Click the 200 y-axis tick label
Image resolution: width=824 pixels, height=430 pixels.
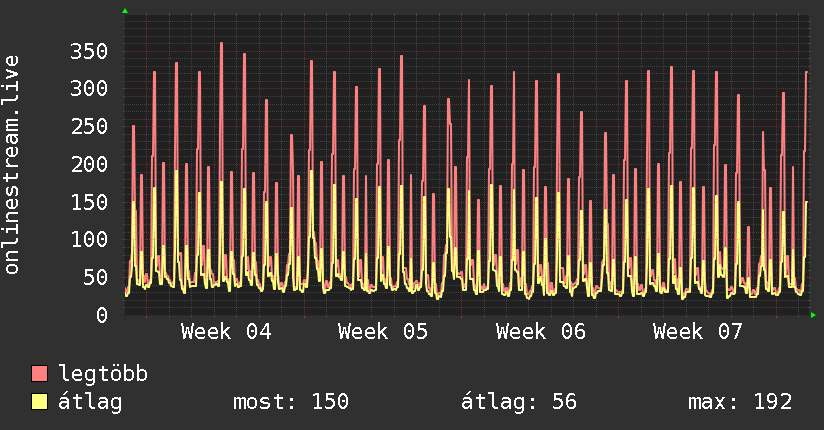89,165
